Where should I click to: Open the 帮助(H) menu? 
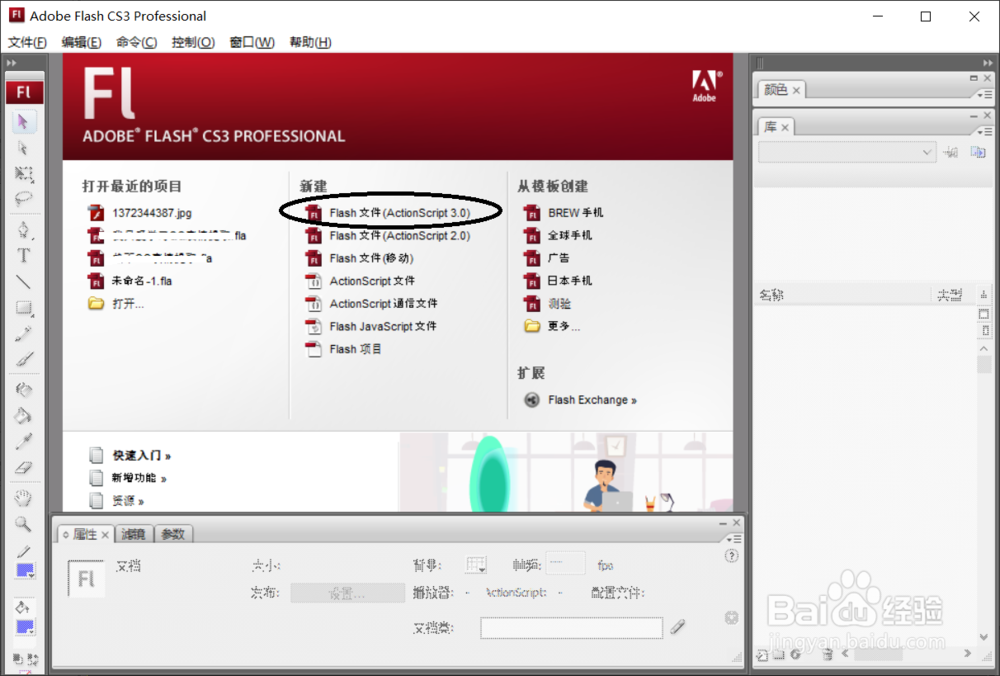(x=310, y=42)
